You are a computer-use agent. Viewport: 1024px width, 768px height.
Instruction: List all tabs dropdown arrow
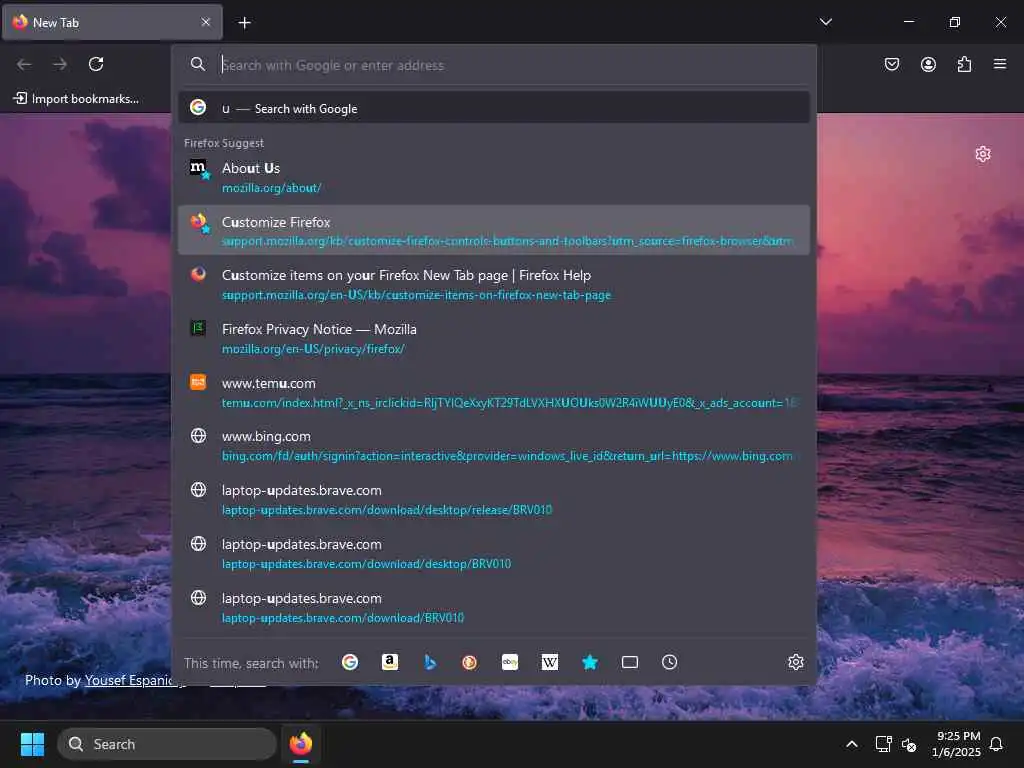click(x=825, y=22)
